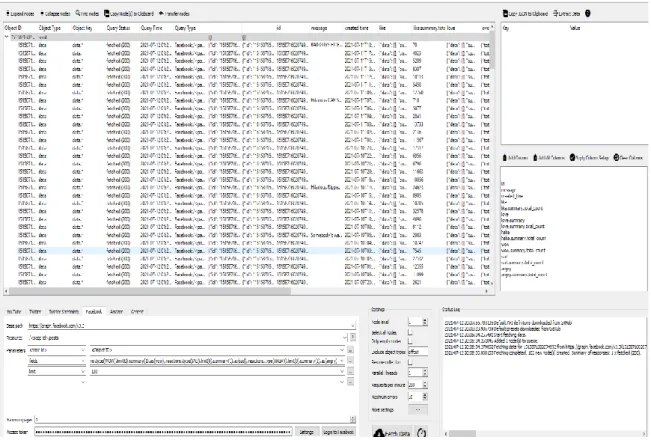Click the fields value expression input
The width and height of the screenshot is (651, 440).
click(x=214, y=361)
